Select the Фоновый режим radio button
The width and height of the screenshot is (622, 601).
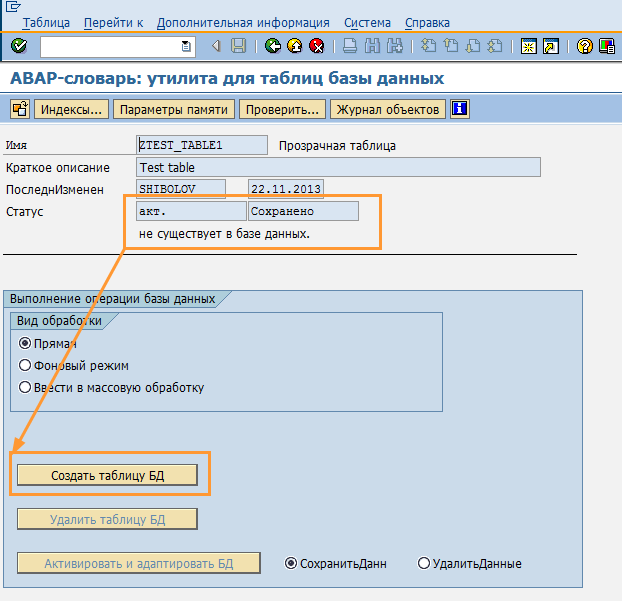(x=26, y=365)
